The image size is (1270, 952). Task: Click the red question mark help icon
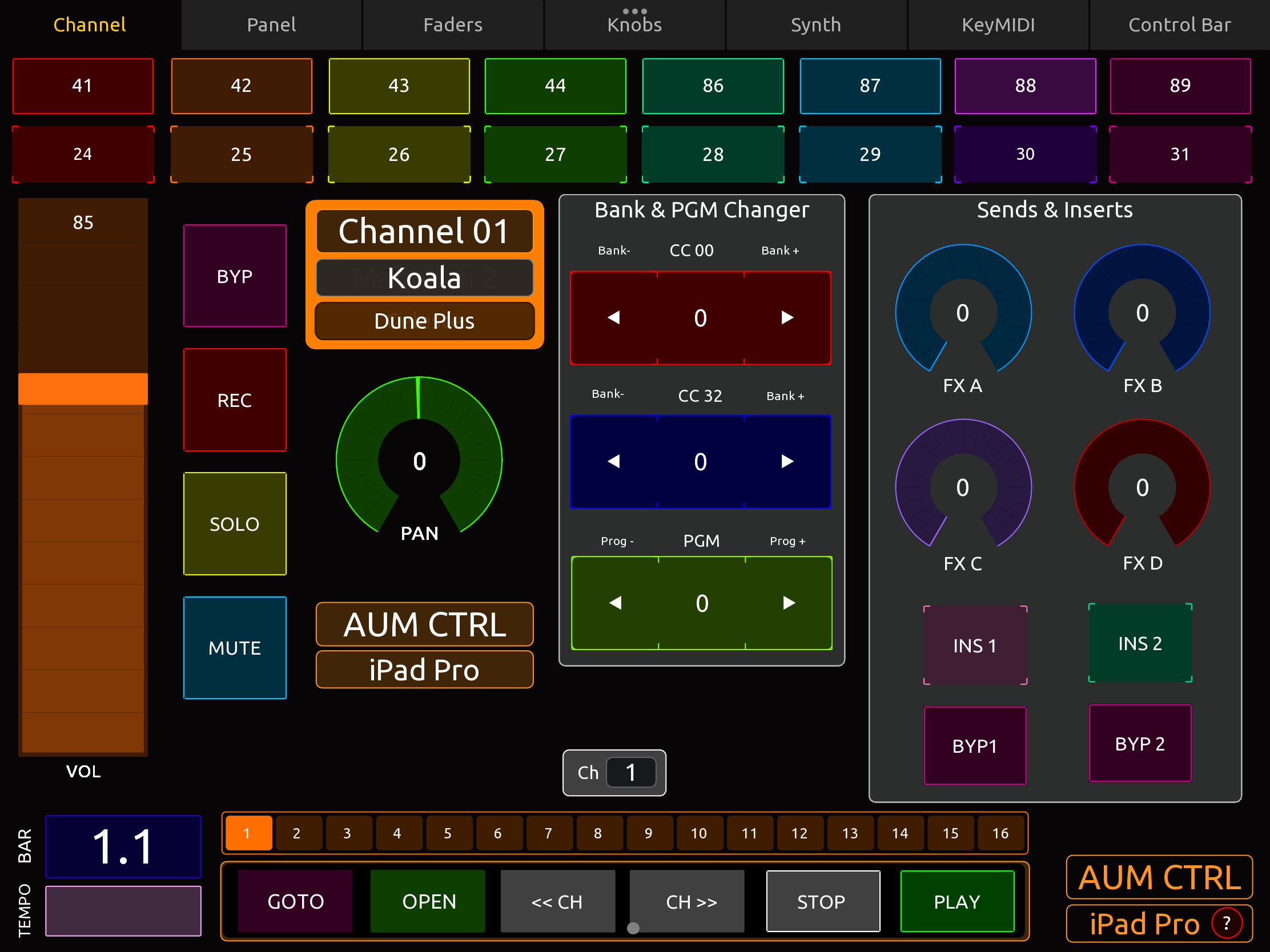(x=1226, y=923)
